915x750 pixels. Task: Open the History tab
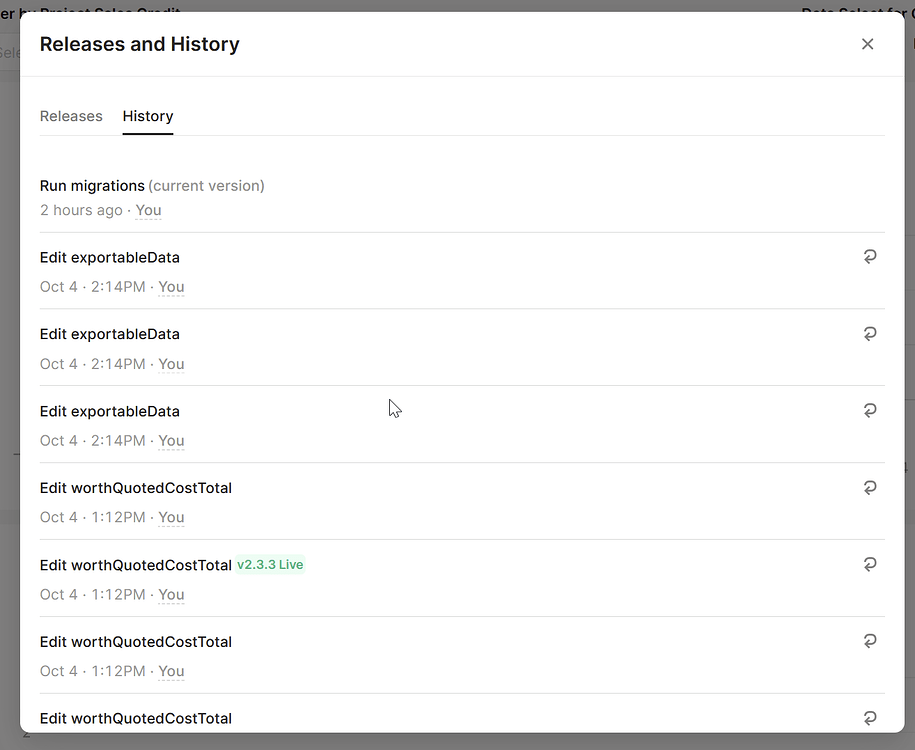pos(148,116)
